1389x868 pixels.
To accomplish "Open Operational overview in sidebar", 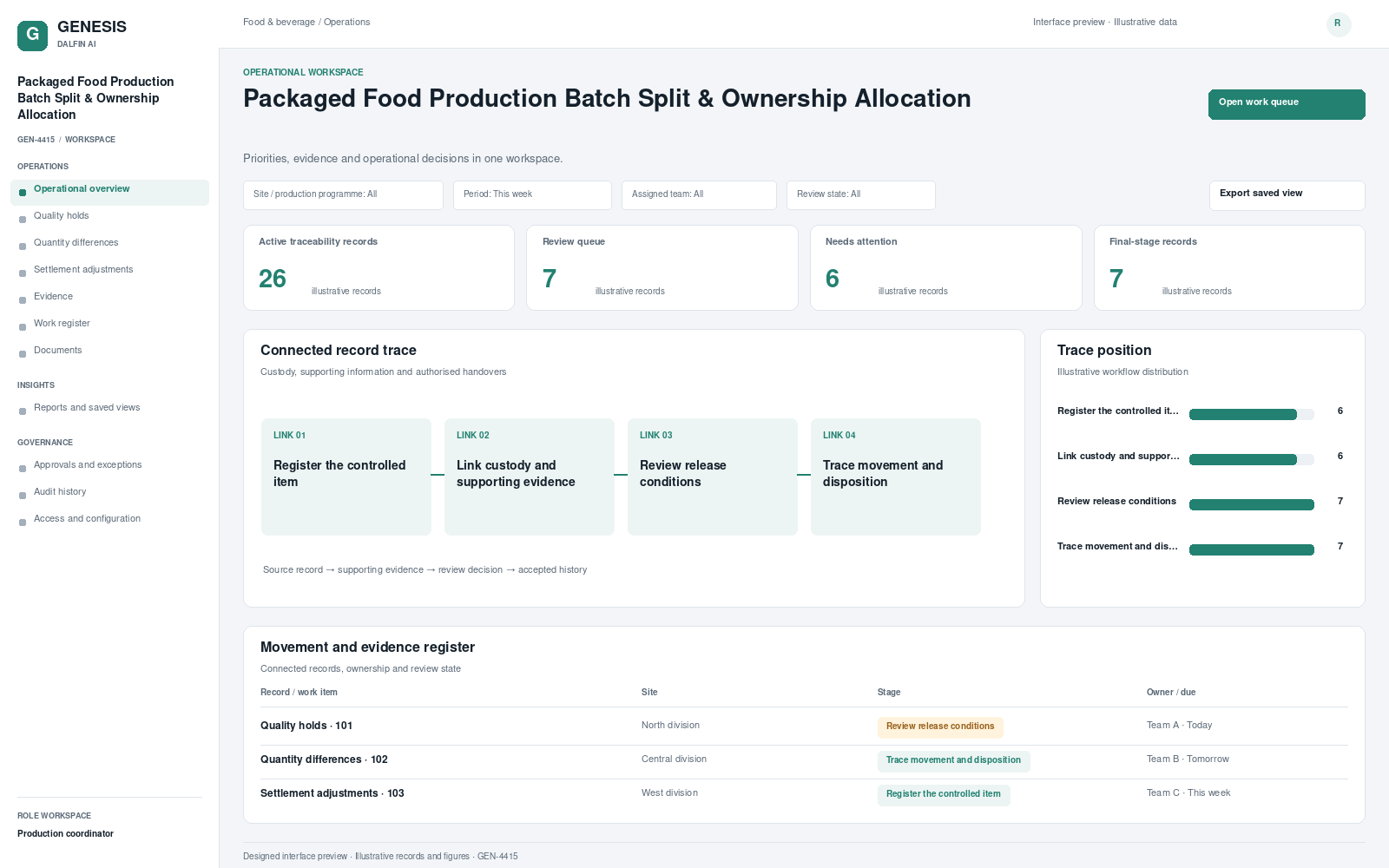I will (109, 193).
